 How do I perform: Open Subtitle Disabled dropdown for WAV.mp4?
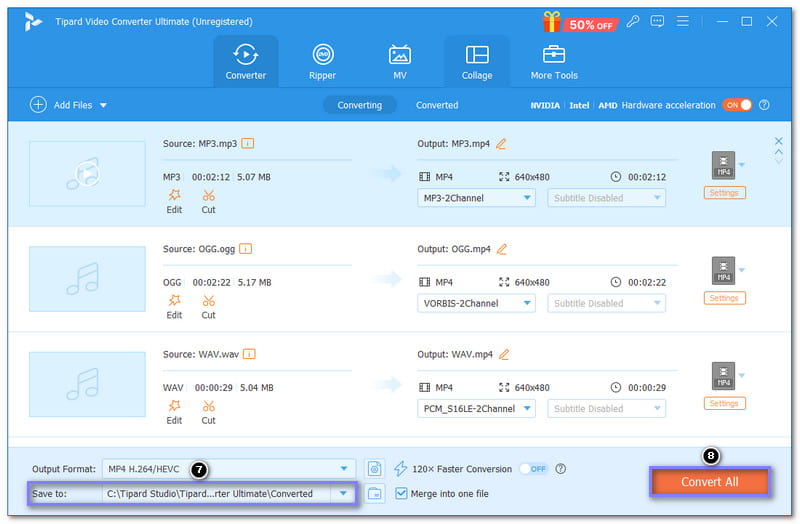pyautogui.click(x=606, y=409)
